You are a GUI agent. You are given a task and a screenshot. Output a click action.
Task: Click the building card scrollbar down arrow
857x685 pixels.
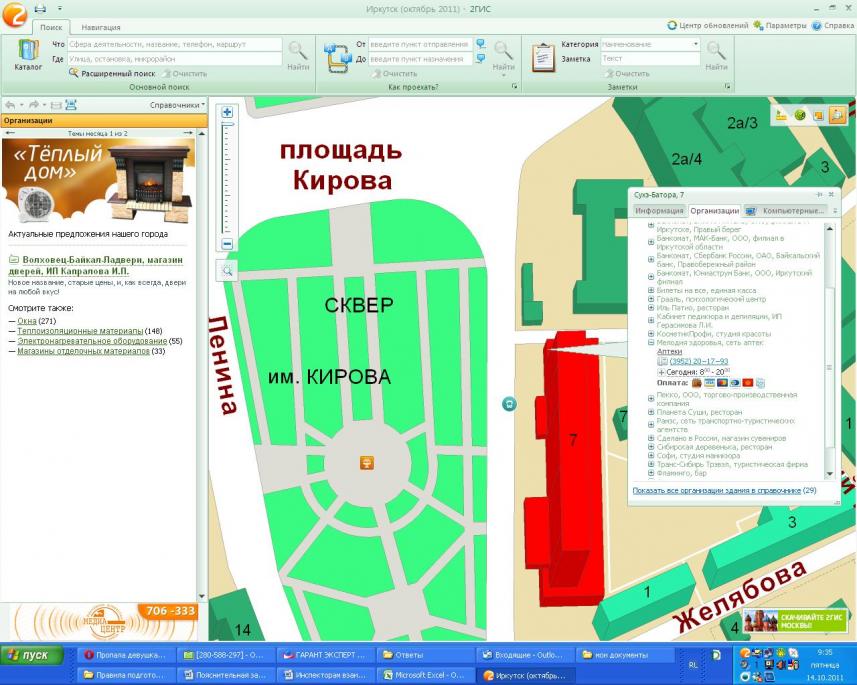click(830, 474)
